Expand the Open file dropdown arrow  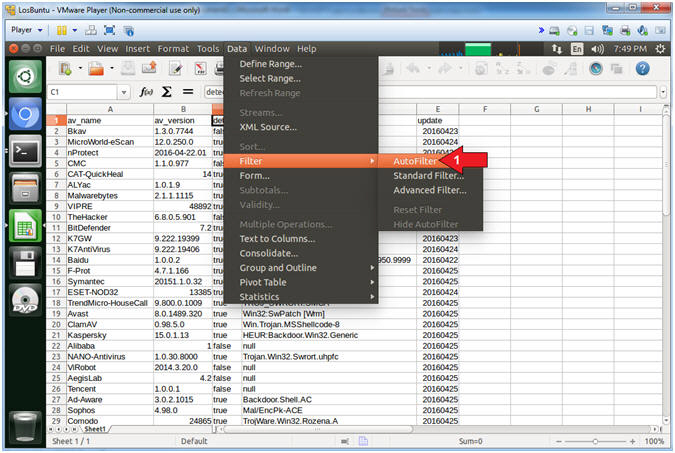click(112, 68)
